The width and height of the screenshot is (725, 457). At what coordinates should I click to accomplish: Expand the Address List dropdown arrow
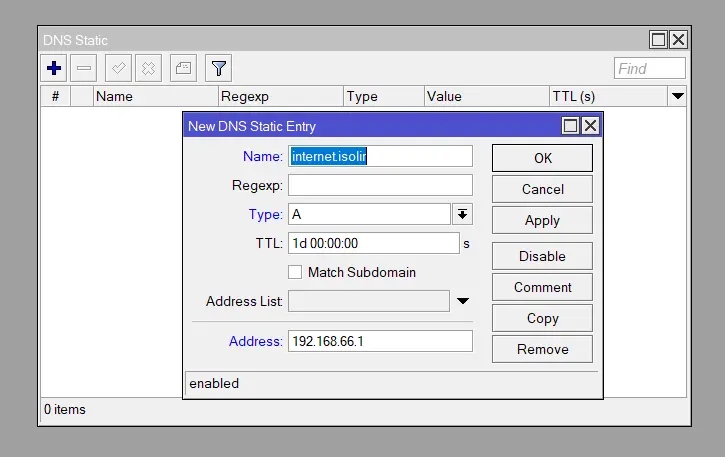[x=462, y=301]
